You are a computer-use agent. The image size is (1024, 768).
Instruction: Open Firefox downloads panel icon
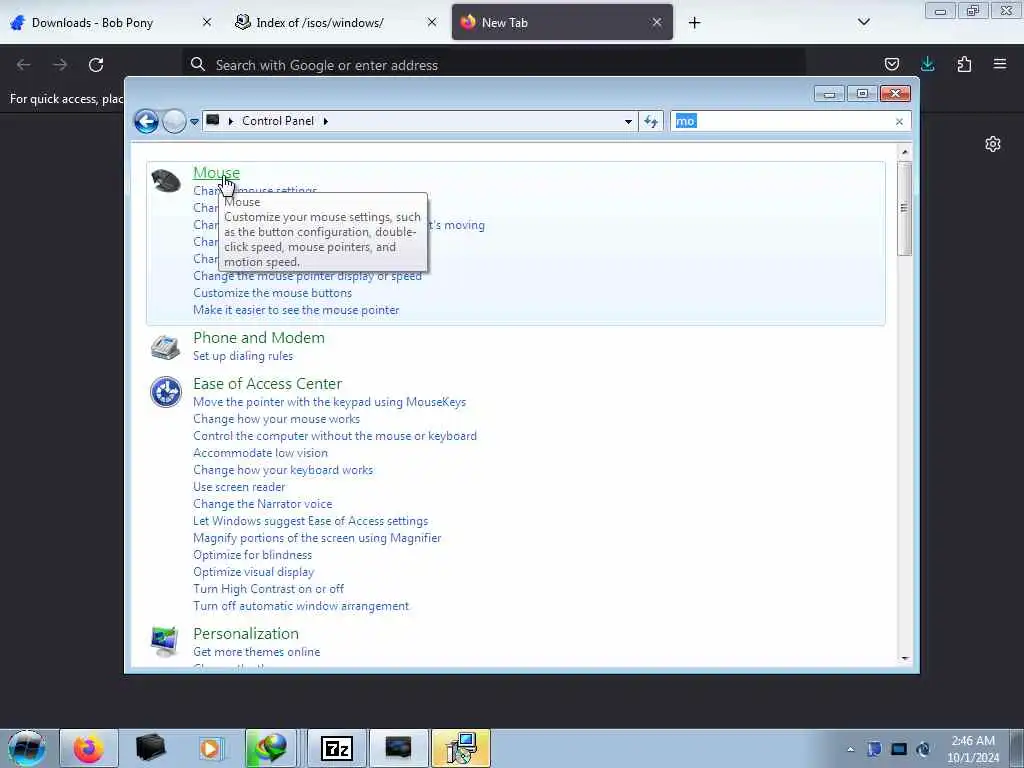[x=927, y=64]
